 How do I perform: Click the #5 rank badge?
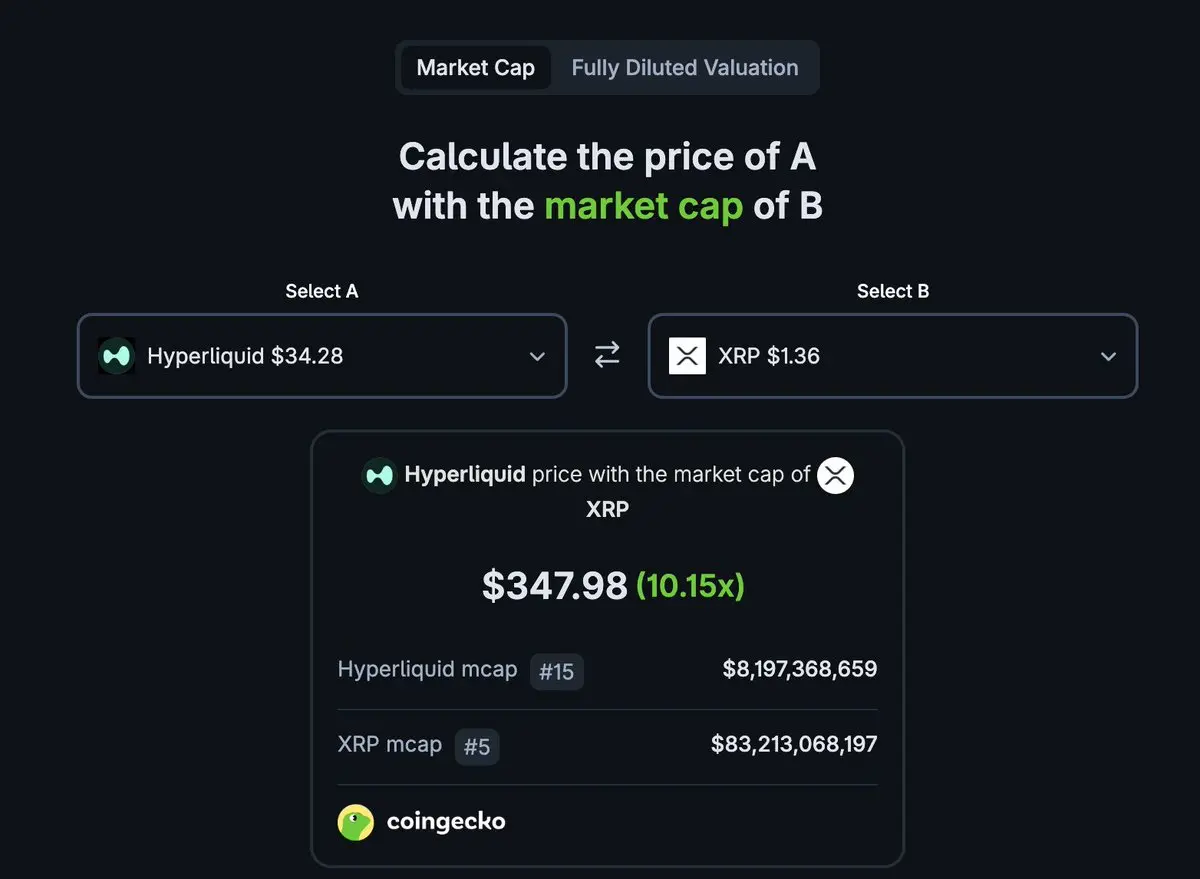pyautogui.click(x=477, y=746)
